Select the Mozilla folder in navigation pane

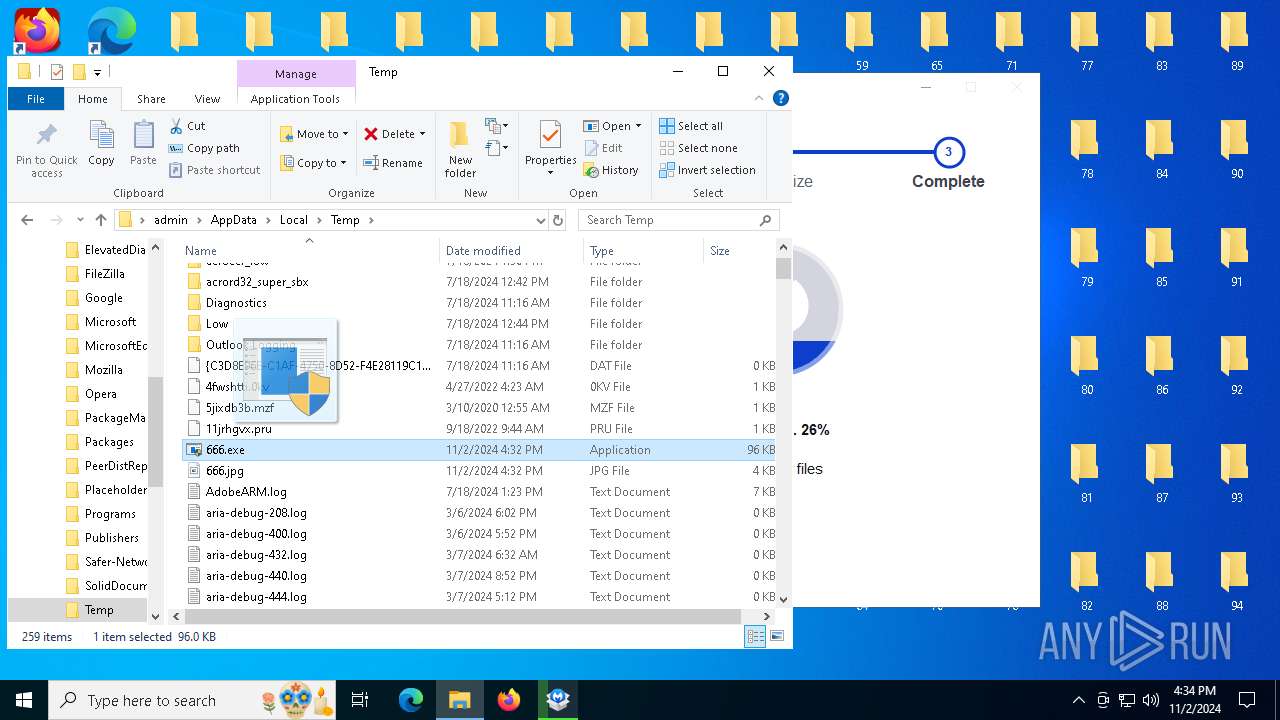click(x=103, y=370)
